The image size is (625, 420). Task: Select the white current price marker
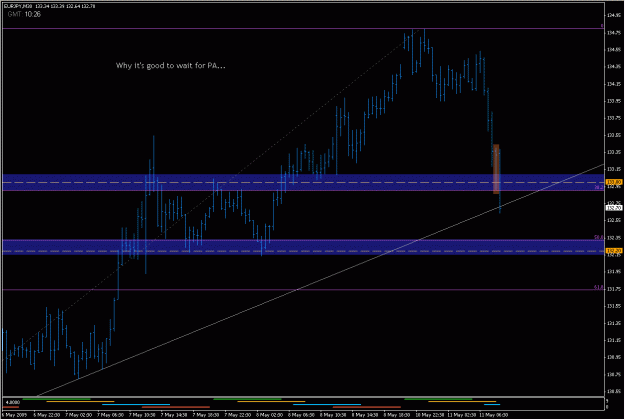(x=613, y=208)
